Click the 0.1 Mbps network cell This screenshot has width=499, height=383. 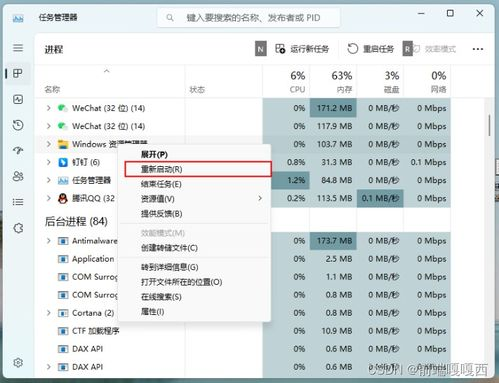427,162
